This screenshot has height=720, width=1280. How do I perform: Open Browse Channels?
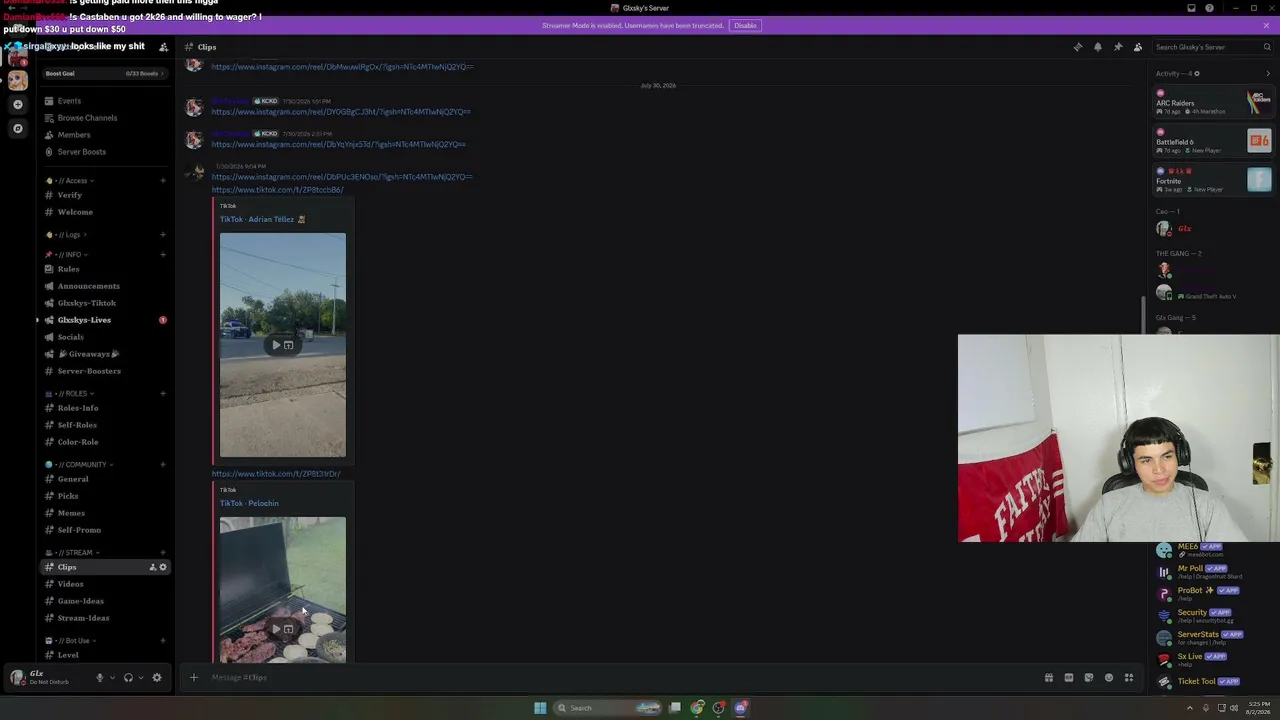105,118
